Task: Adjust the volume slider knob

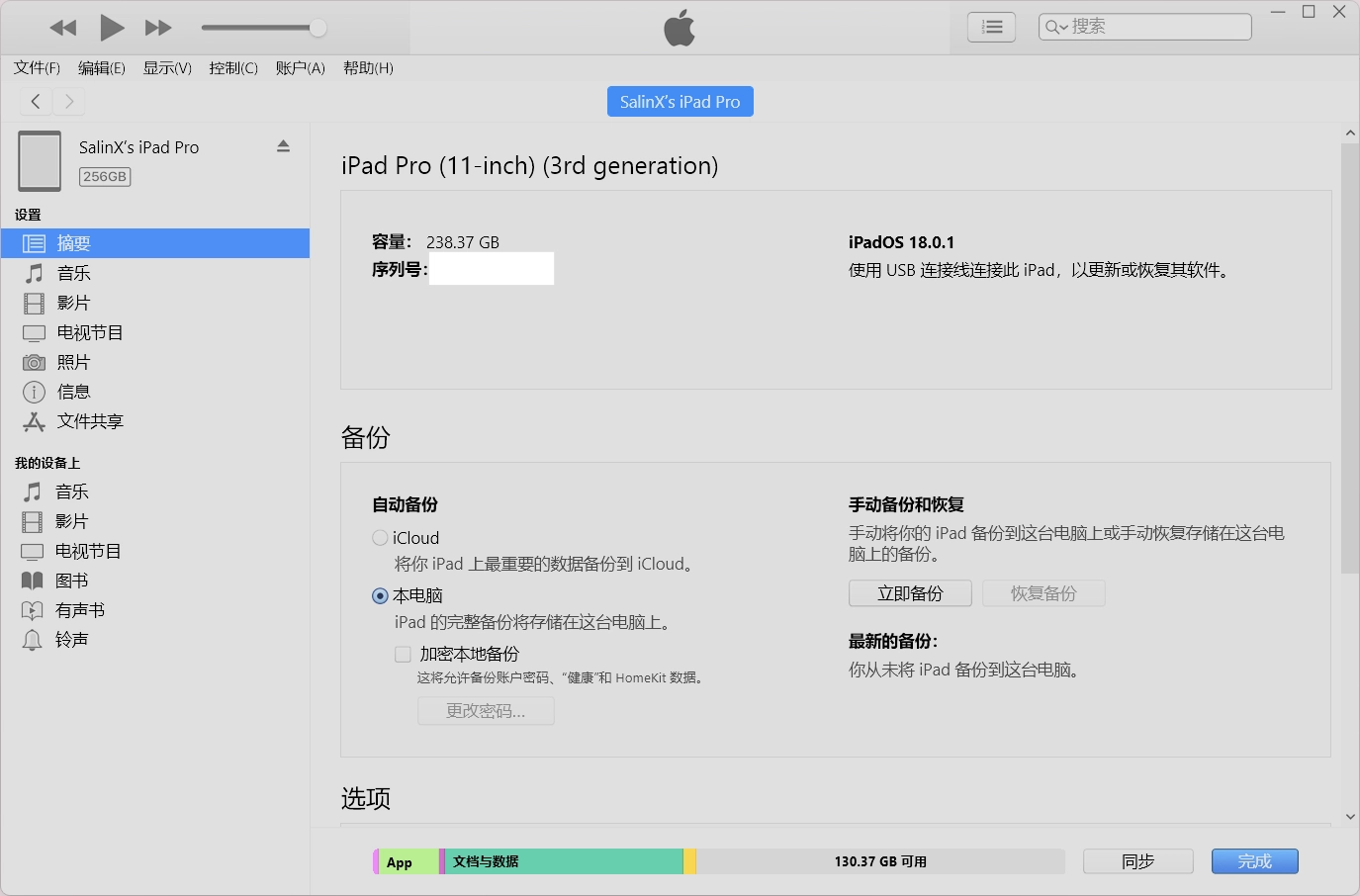Action: click(317, 28)
